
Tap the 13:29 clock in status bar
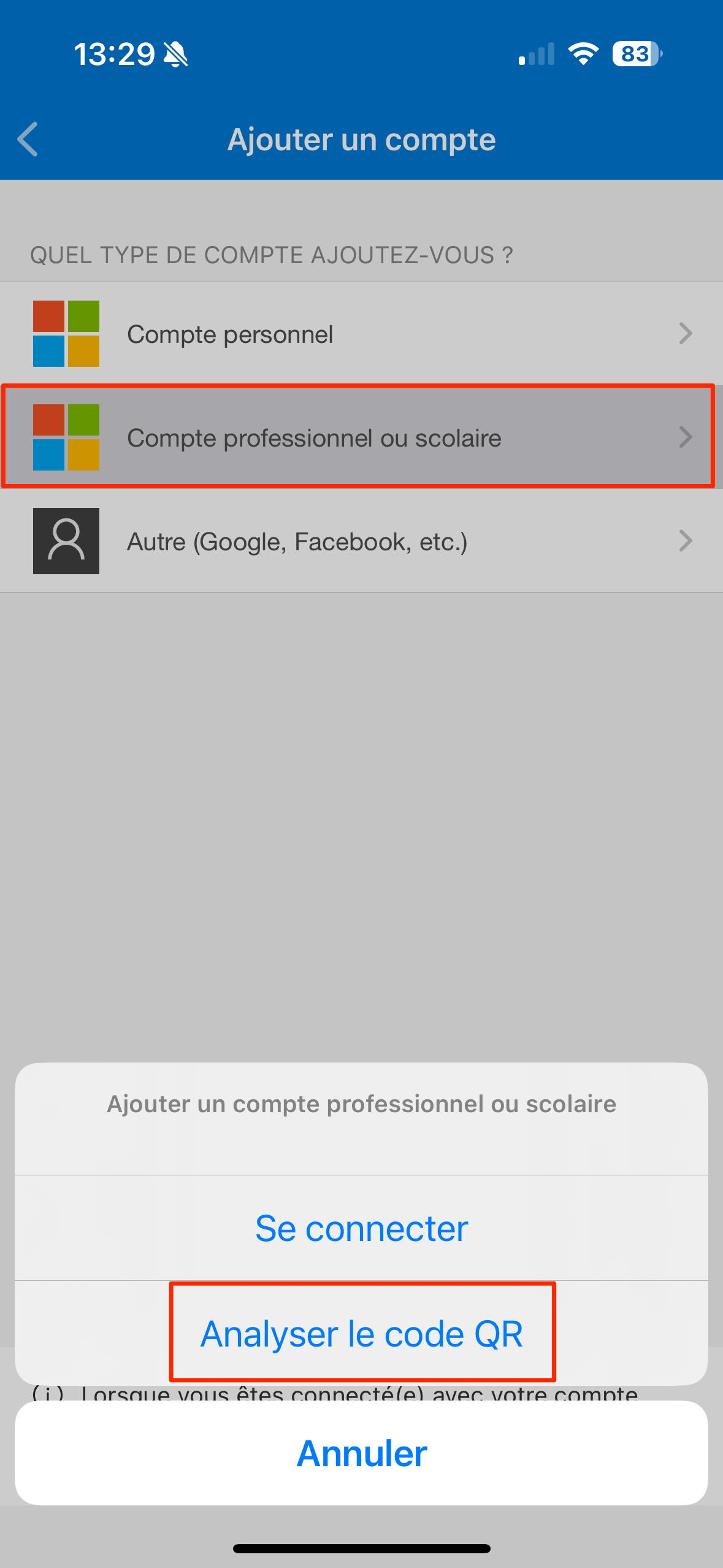pyautogui.click(x=114, y=55)
